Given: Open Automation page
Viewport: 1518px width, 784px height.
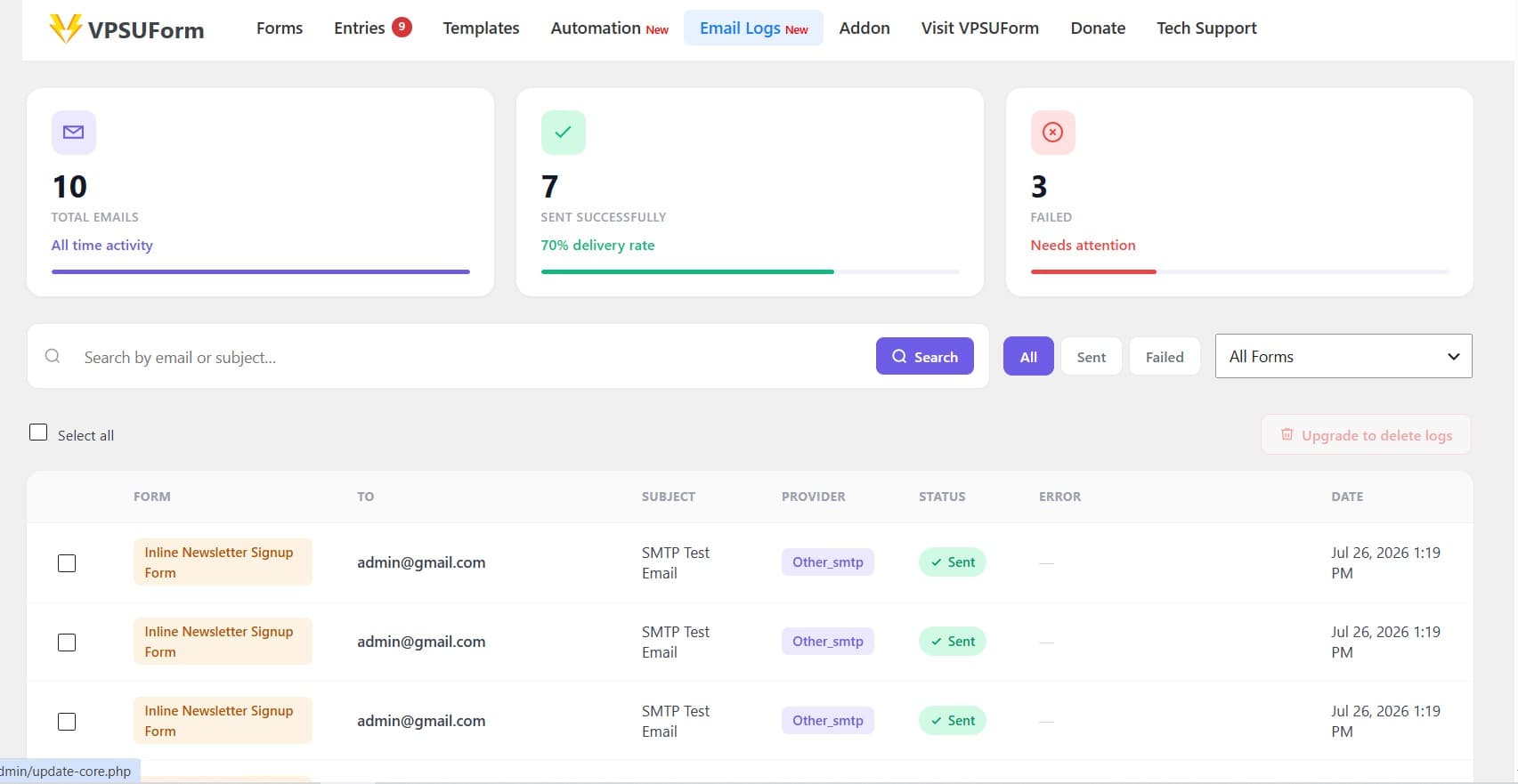Looking at the screenshot, I should click(x=609, y=28).
